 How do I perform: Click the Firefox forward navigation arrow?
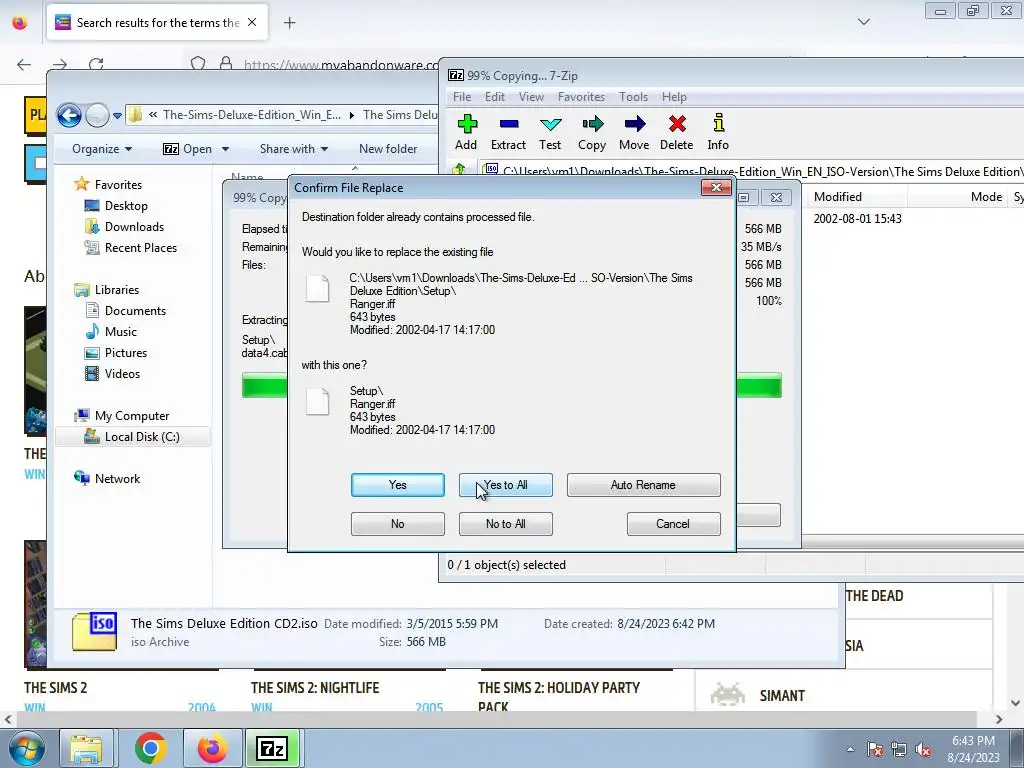click(x=60, y=64)
